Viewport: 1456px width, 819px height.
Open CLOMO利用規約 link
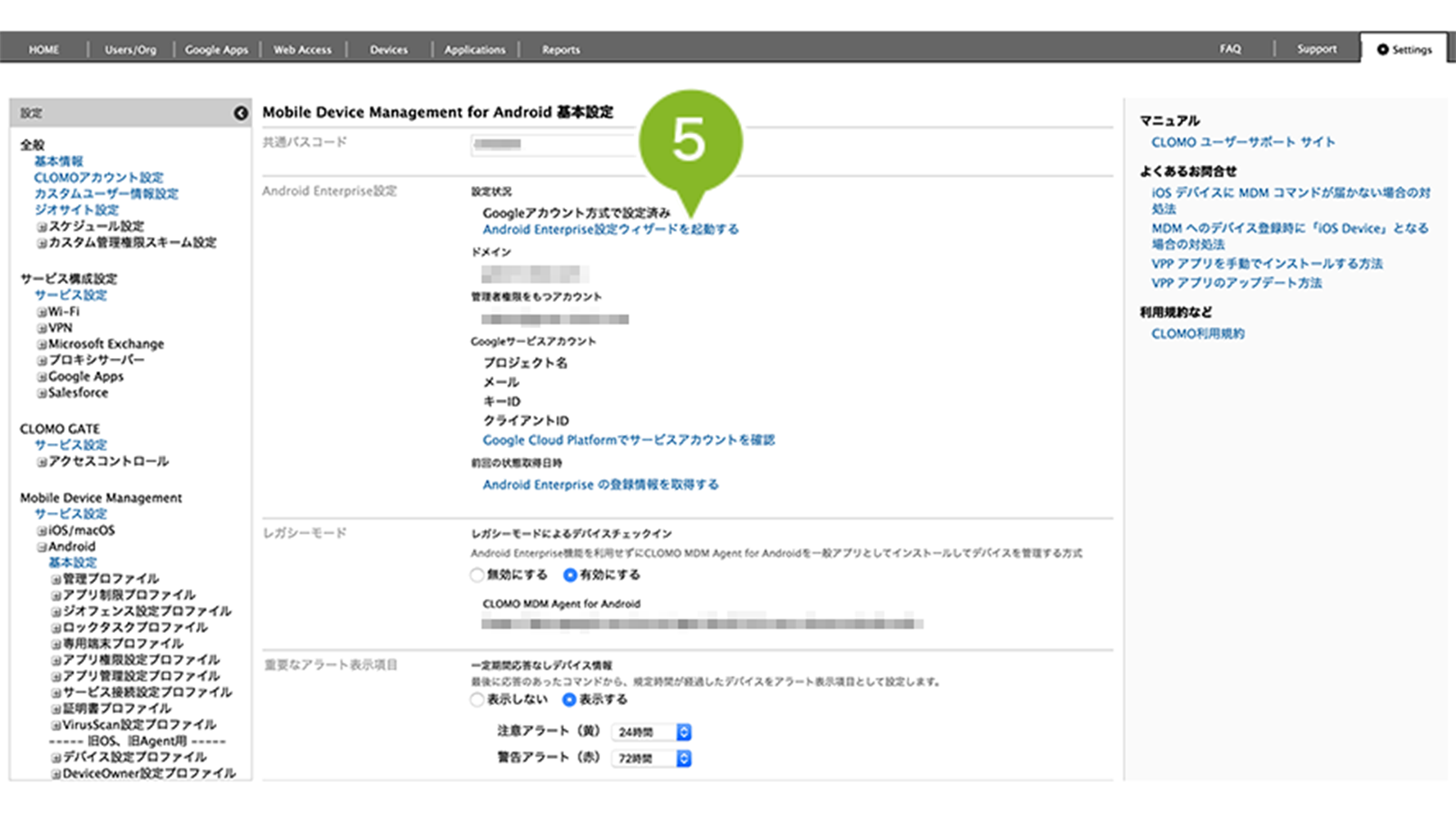(1197, 333)
